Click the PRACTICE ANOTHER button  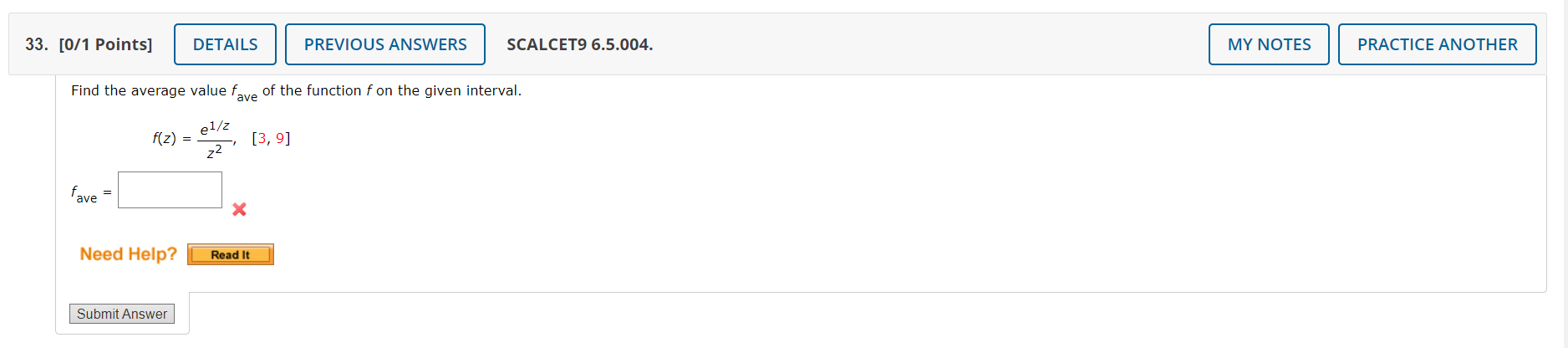(1437, 44)
